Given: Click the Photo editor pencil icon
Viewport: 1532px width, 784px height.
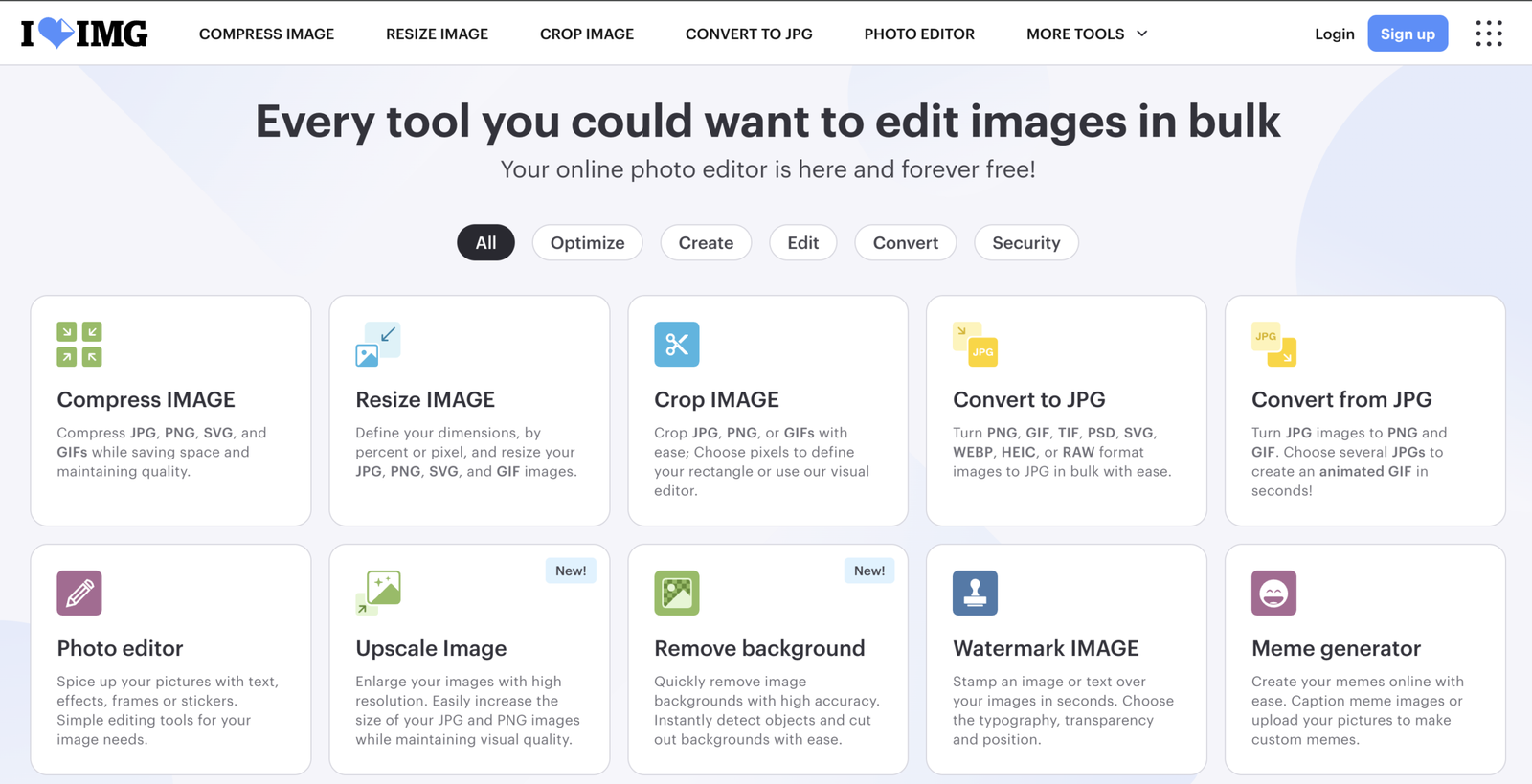Looking at the screenshot, I should point(79,594).
